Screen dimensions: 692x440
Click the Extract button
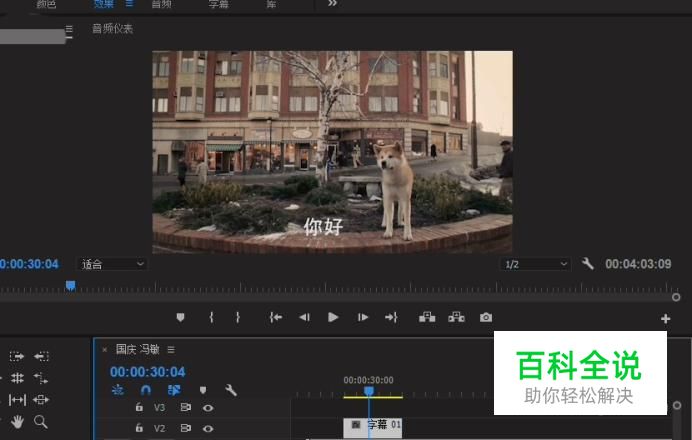pos(456,317)
